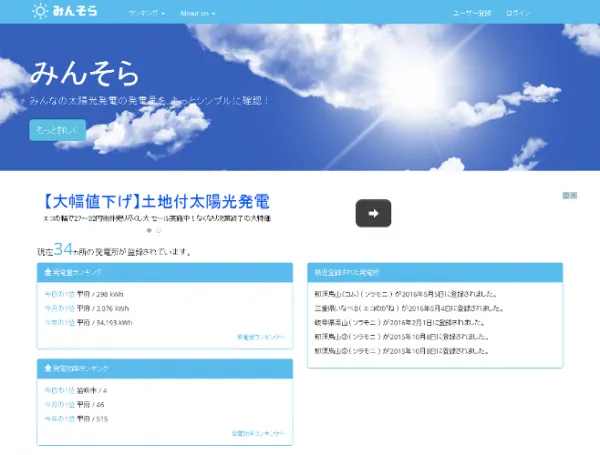Screen dimensions: 600x455
Task: Expand the About us dropdown menu
Action: coord(197,13)
